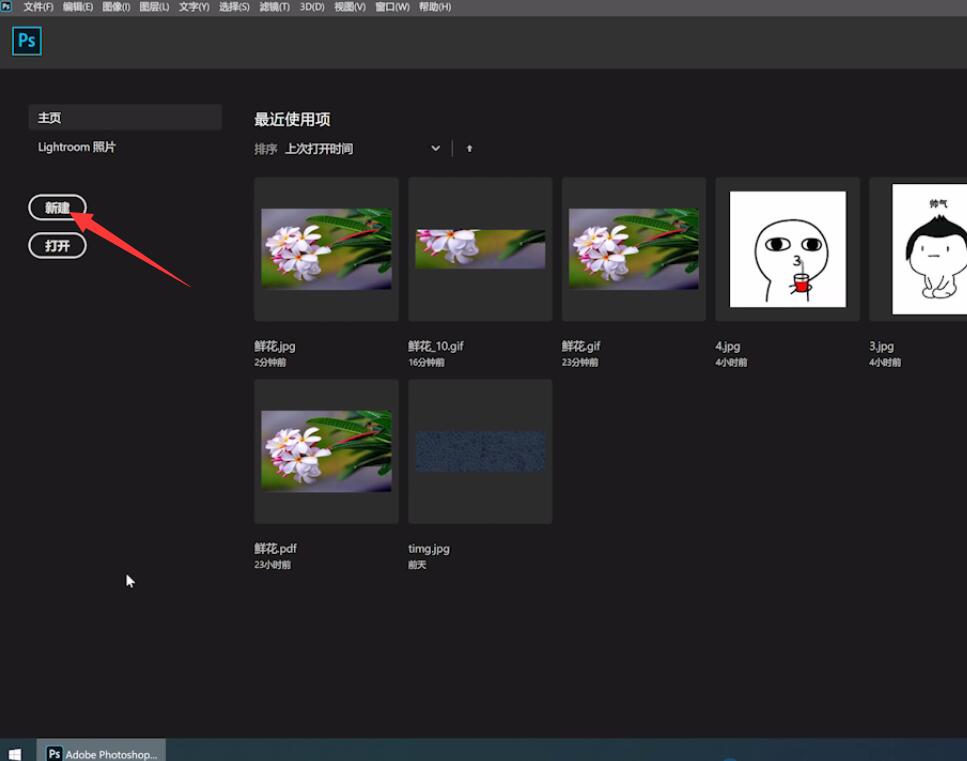Open the 4.jpg cartoon thumbnail
The height and width of the screenshot is (761, 967).
(788, 249)
